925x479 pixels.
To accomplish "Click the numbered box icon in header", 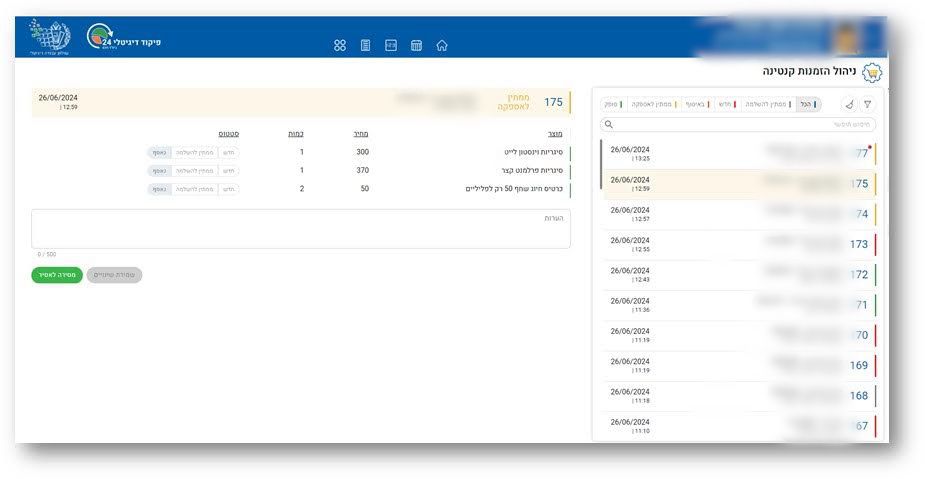I will click(391, 45).
